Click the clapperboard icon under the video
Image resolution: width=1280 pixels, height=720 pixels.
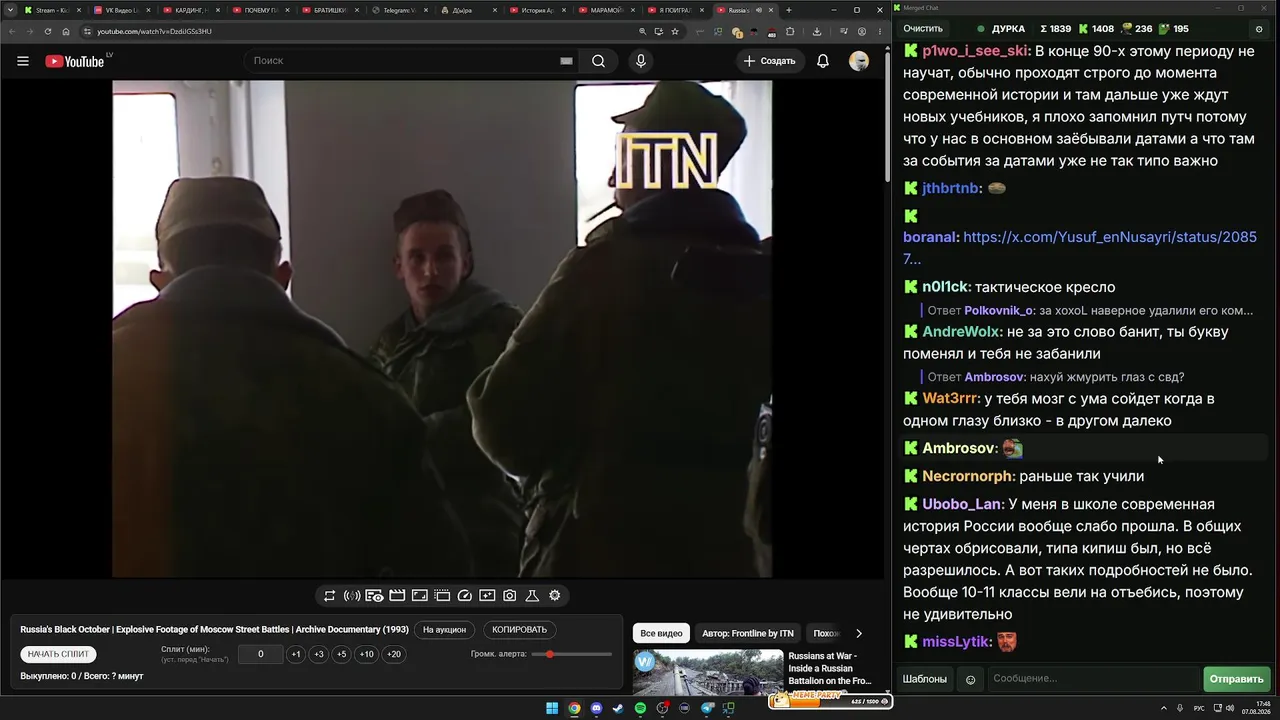(x=397, y=596)
